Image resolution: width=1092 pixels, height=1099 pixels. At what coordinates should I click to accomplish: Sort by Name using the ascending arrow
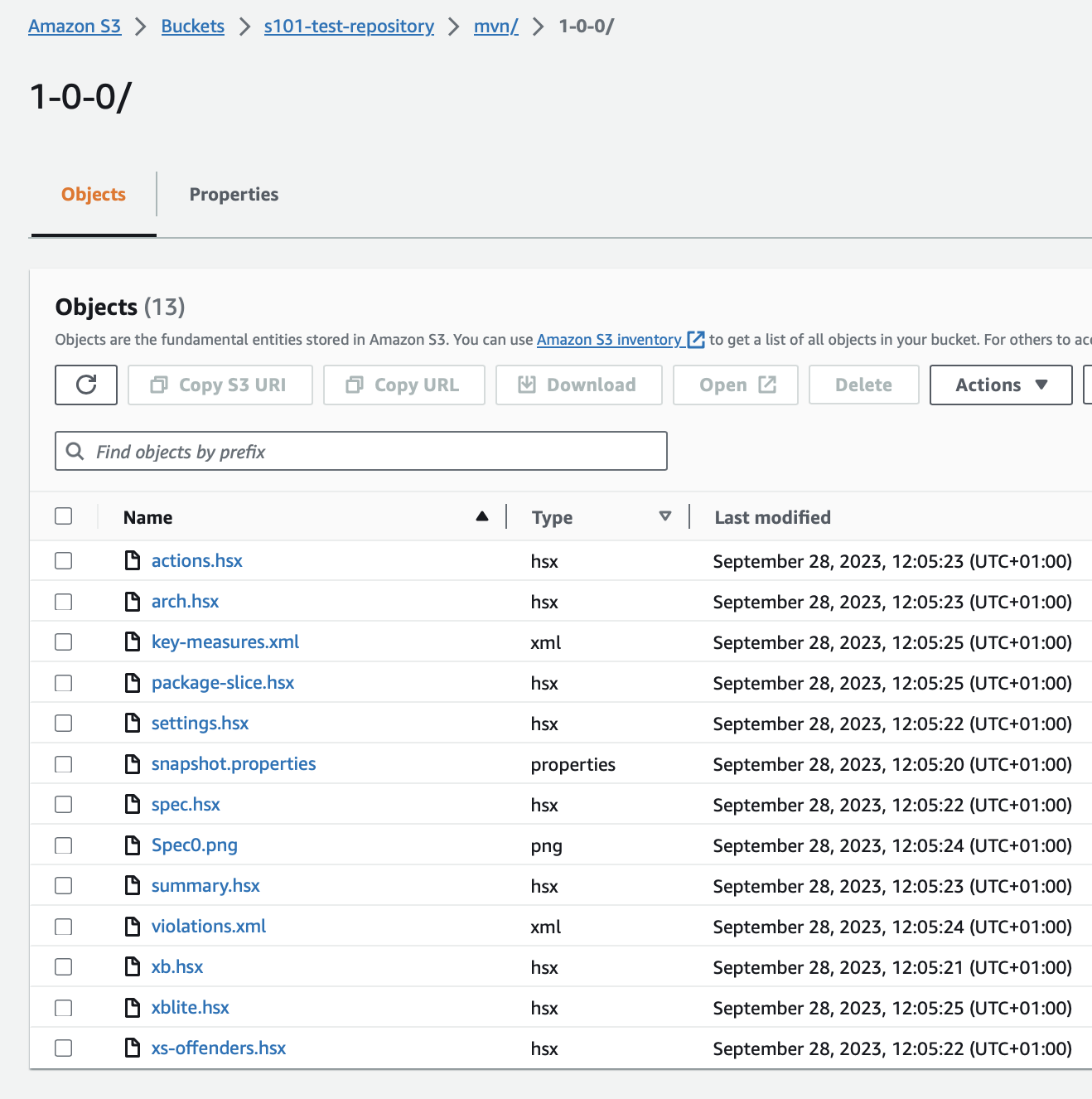pos(482,516)
